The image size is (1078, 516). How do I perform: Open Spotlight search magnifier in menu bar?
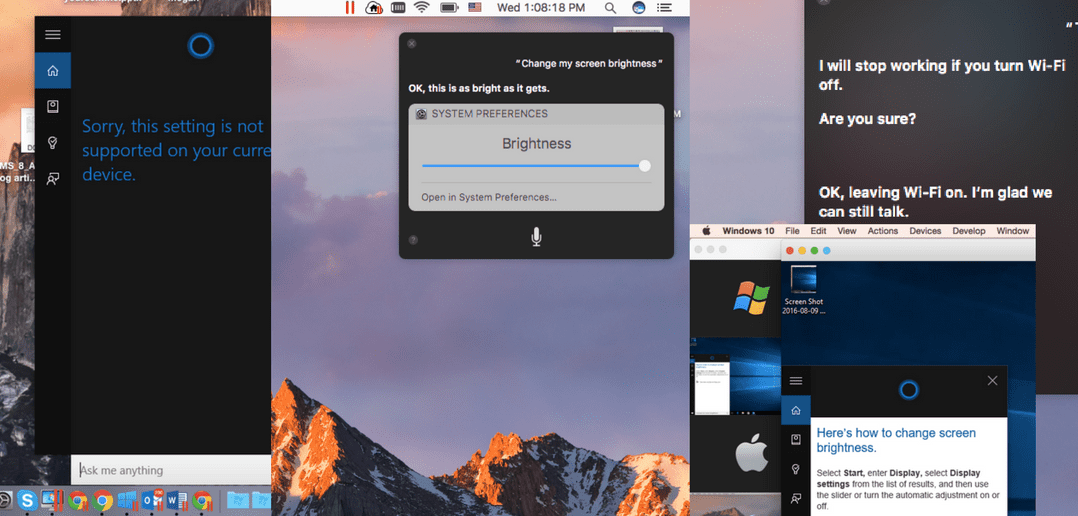(x=610, y=8)
